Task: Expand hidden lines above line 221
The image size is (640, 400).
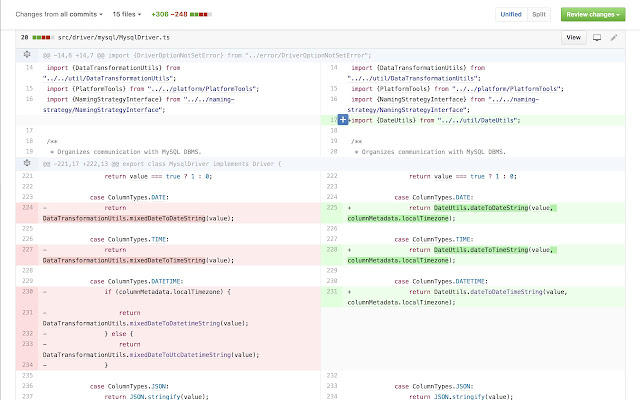Action: tap(27, 163)
